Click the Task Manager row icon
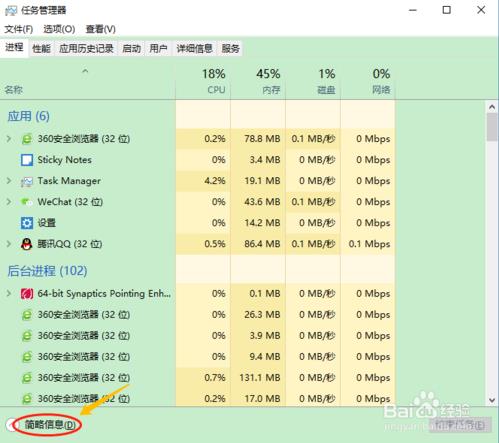The width and height of the screenshot is (499, 443). tap(27, 181)
